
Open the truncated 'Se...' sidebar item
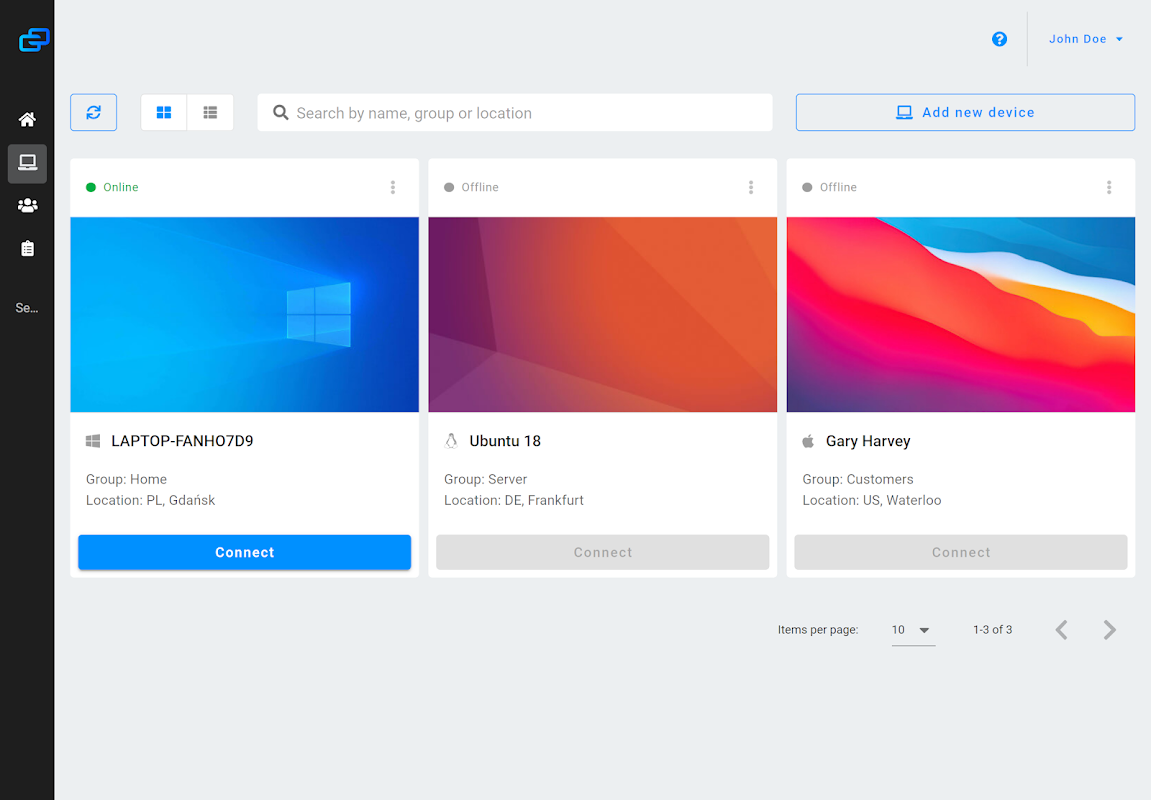26,308
